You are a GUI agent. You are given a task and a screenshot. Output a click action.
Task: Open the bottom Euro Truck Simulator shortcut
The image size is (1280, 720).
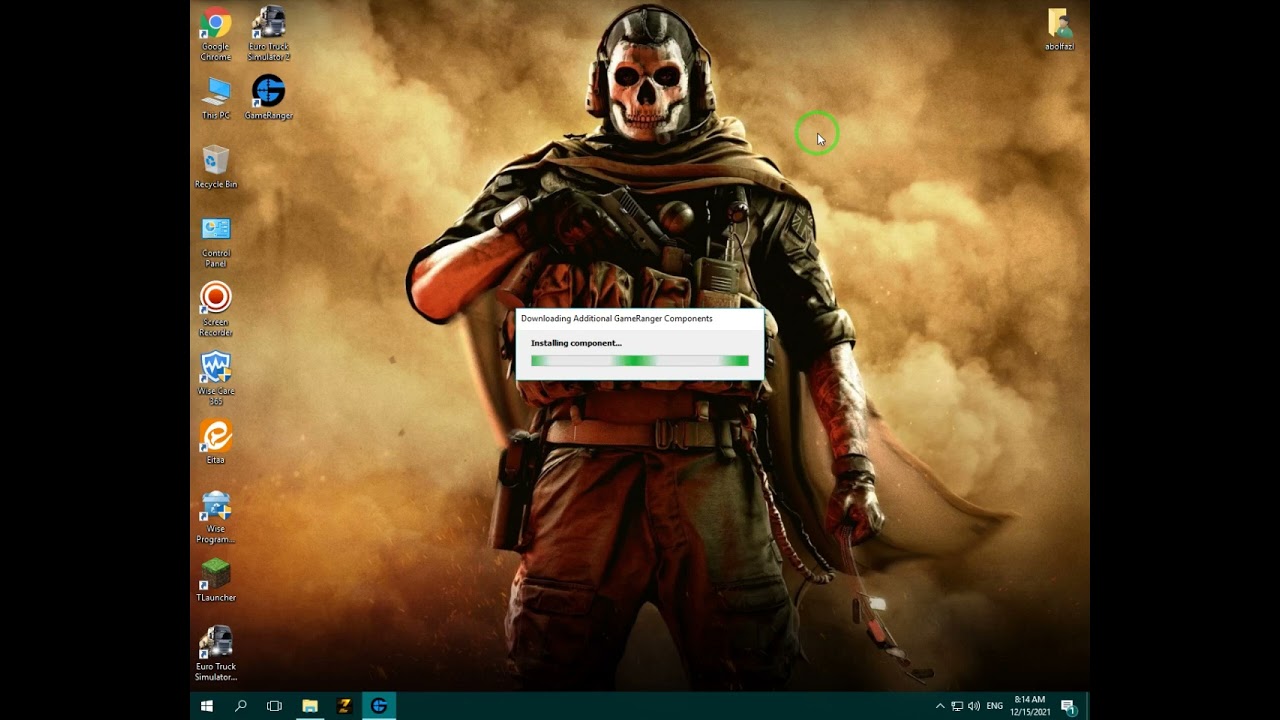(x=215, y=654)
